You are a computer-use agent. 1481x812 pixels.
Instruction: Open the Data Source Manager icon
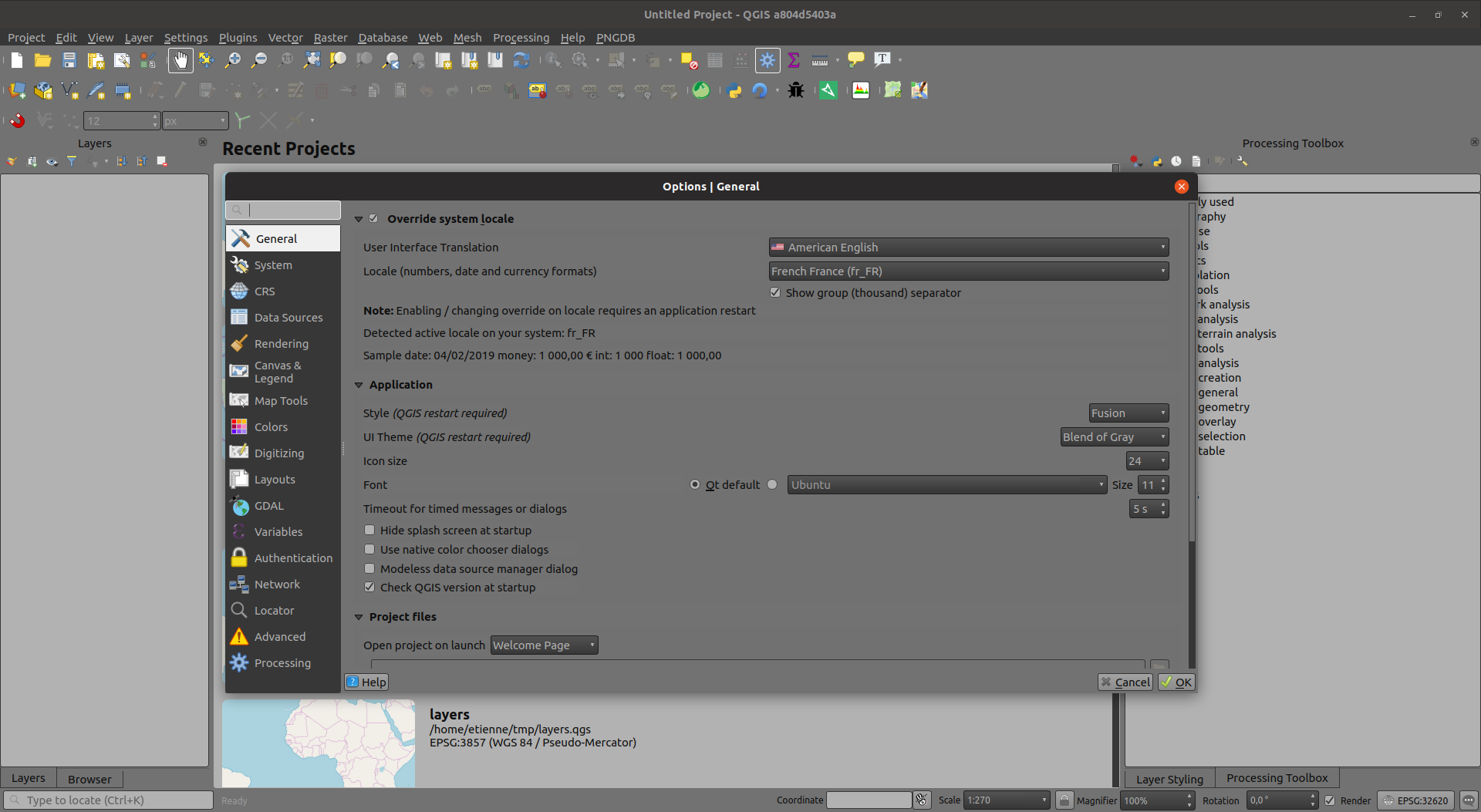pos(17,91)
